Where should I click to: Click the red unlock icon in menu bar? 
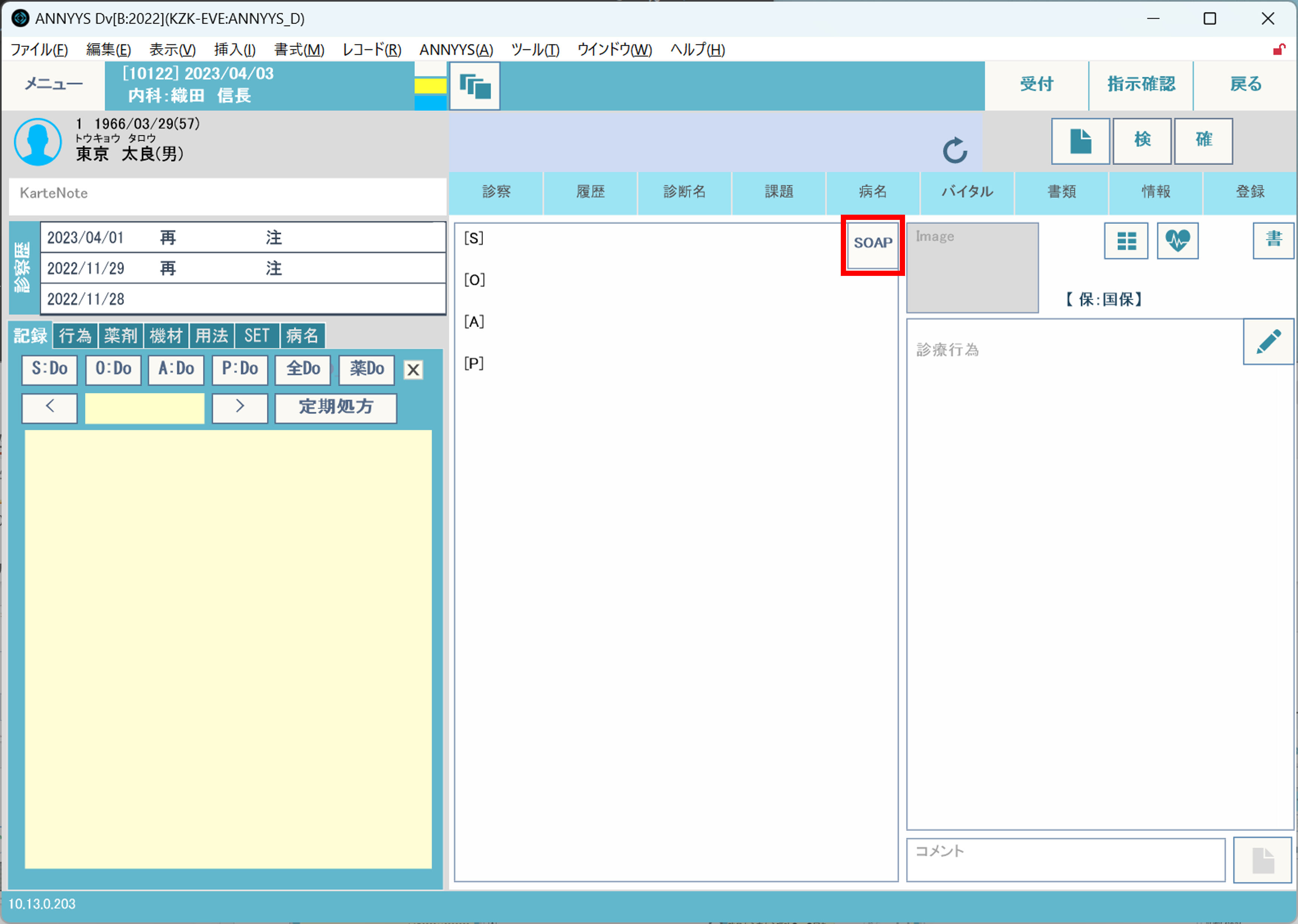(x=1279, y=50)
